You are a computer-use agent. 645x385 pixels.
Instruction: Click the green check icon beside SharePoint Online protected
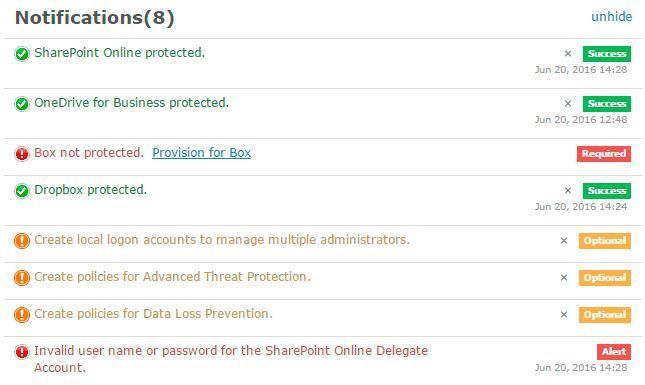(22, 54)
